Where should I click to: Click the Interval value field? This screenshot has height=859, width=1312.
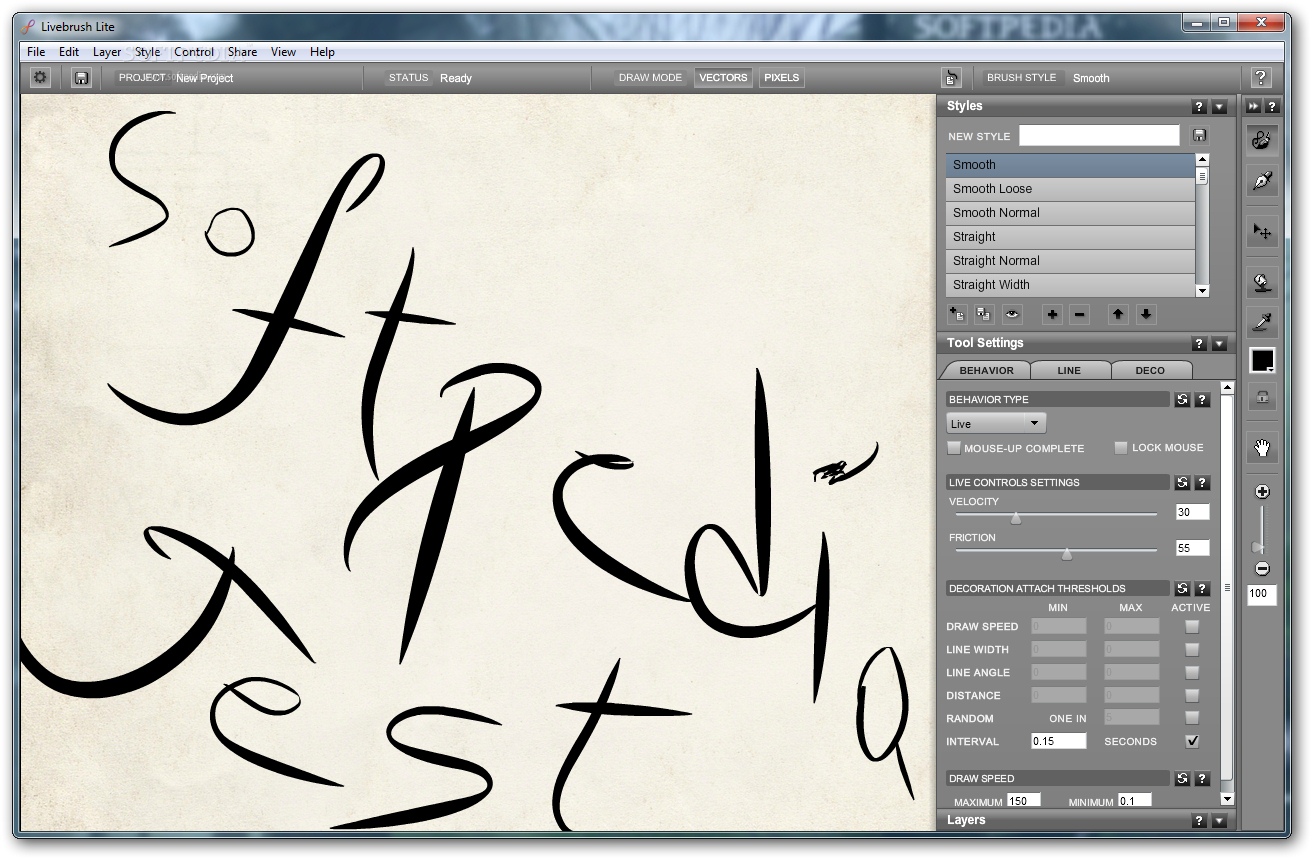(x=1059, y=741)
